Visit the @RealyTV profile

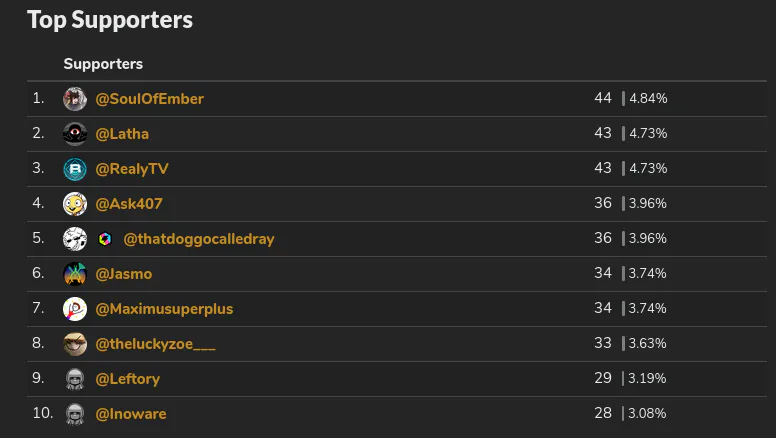132,169
